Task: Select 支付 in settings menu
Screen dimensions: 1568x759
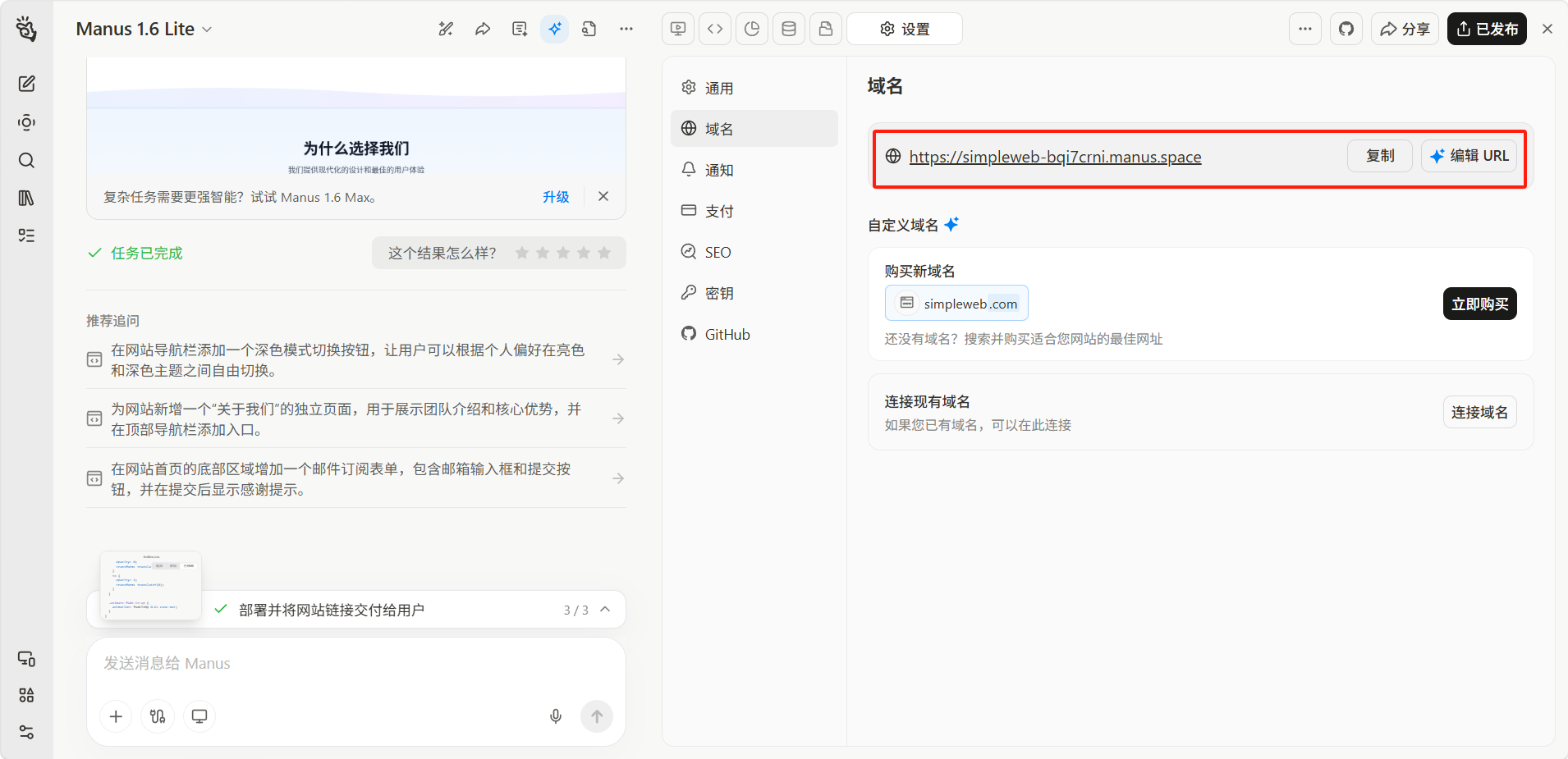Action: (x=754, y=211)
